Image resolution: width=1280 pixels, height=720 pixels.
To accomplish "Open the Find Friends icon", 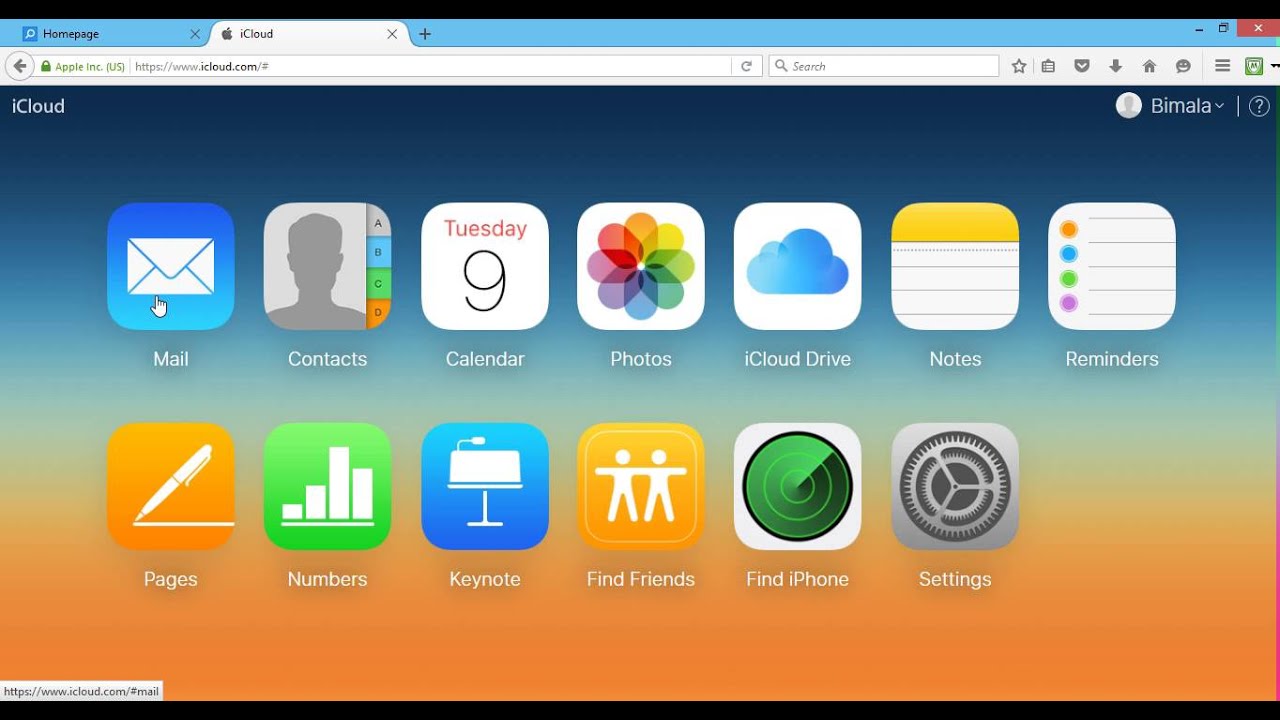I will coord(641,486).
